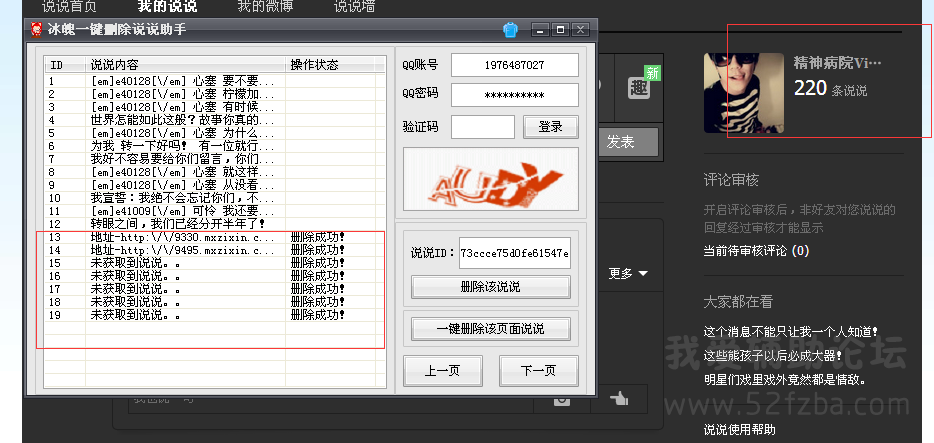Close the 冰魄一键删除说说助手 window

[x=580, y=29]
